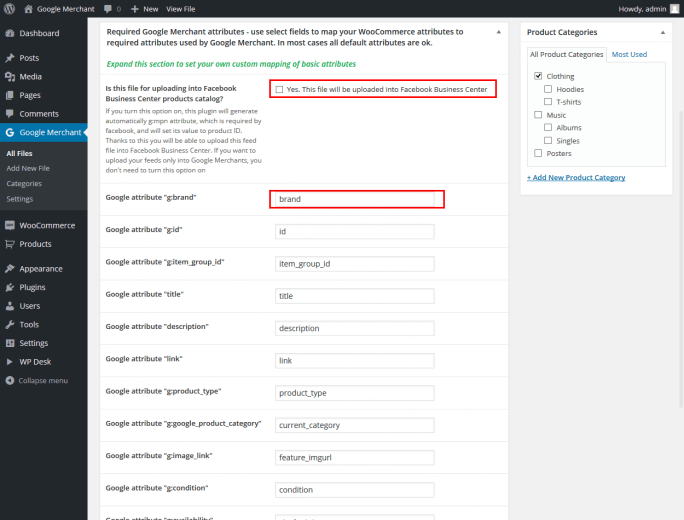The image size is (684, 520).
Task: Open the g:google_product_category dropdown
Action: coord(355,425)
